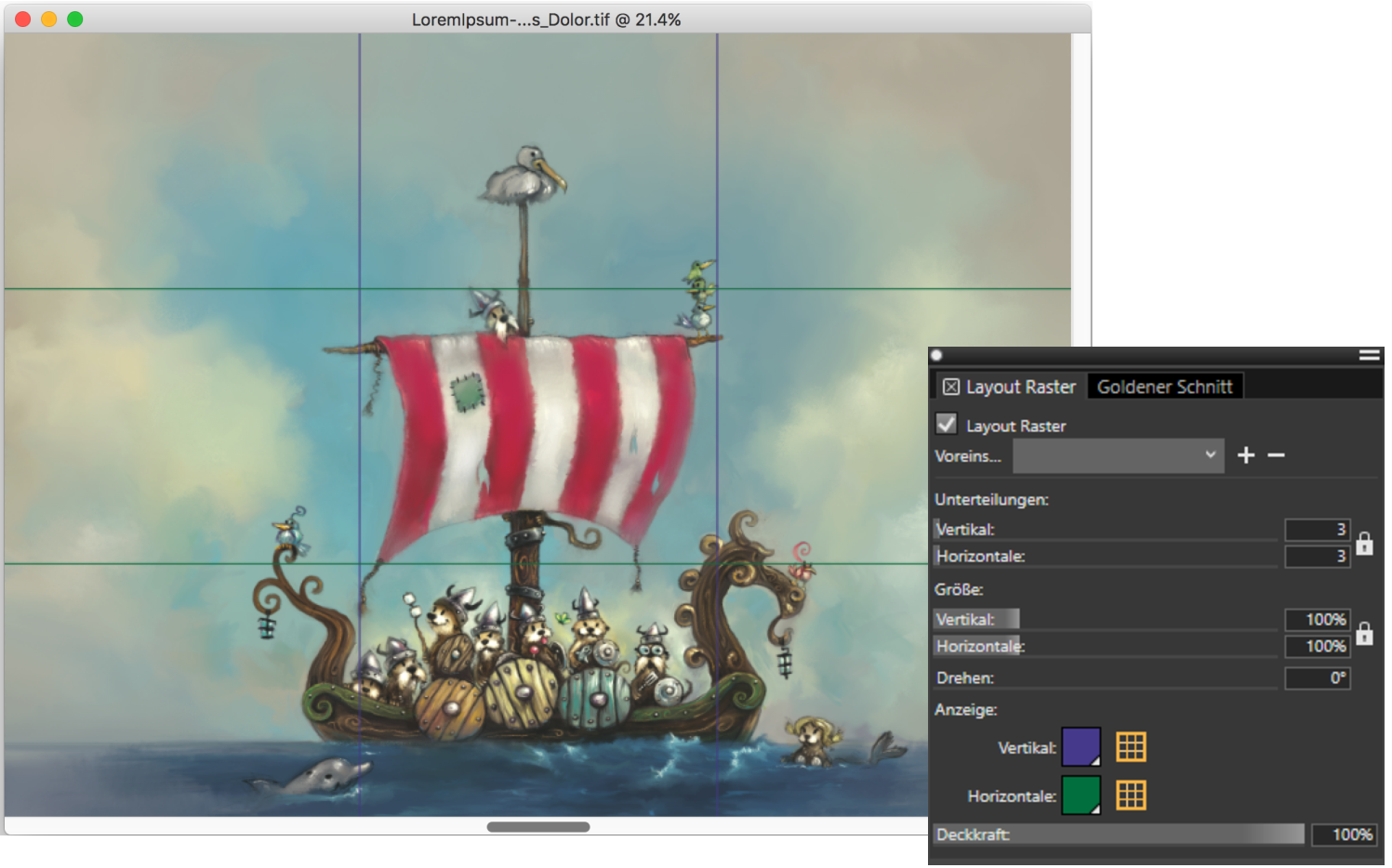This screenshot has width=1392, height=868.
Task: Click the Größe Horizontale slider
Action: (1105, 646)
